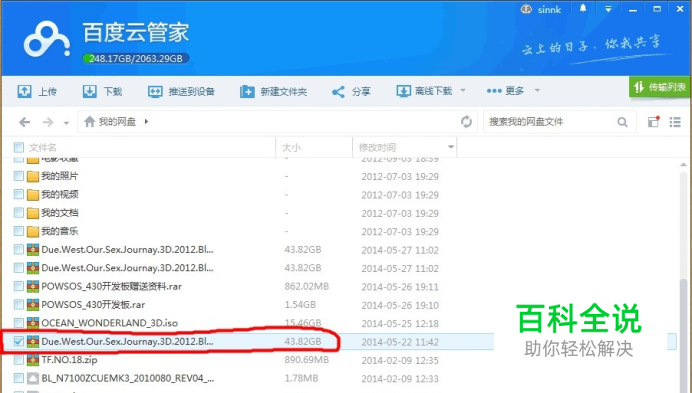Open the More (更多) dots menu
692x393 pixels.
pos(494,91)
